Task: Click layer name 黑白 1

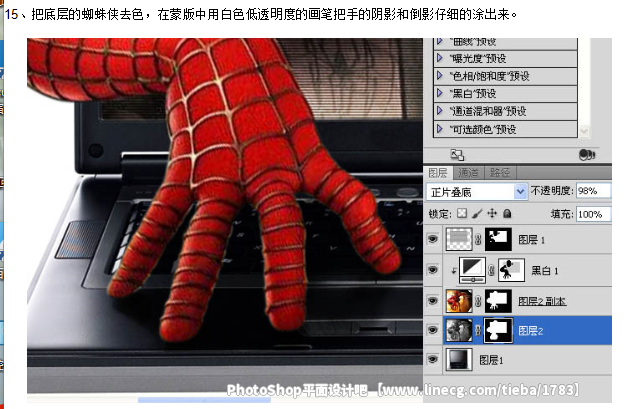Action: click(x=544, y=270)
